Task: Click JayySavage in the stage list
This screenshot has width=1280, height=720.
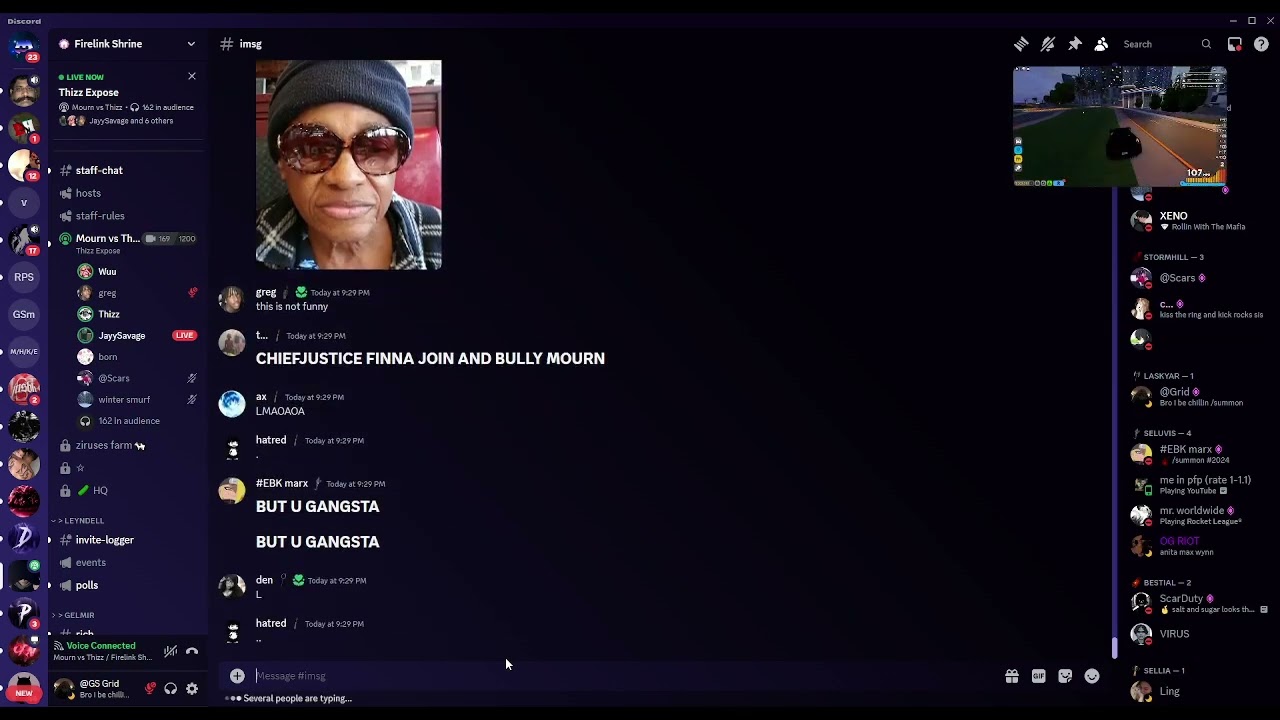Action: 122,335
